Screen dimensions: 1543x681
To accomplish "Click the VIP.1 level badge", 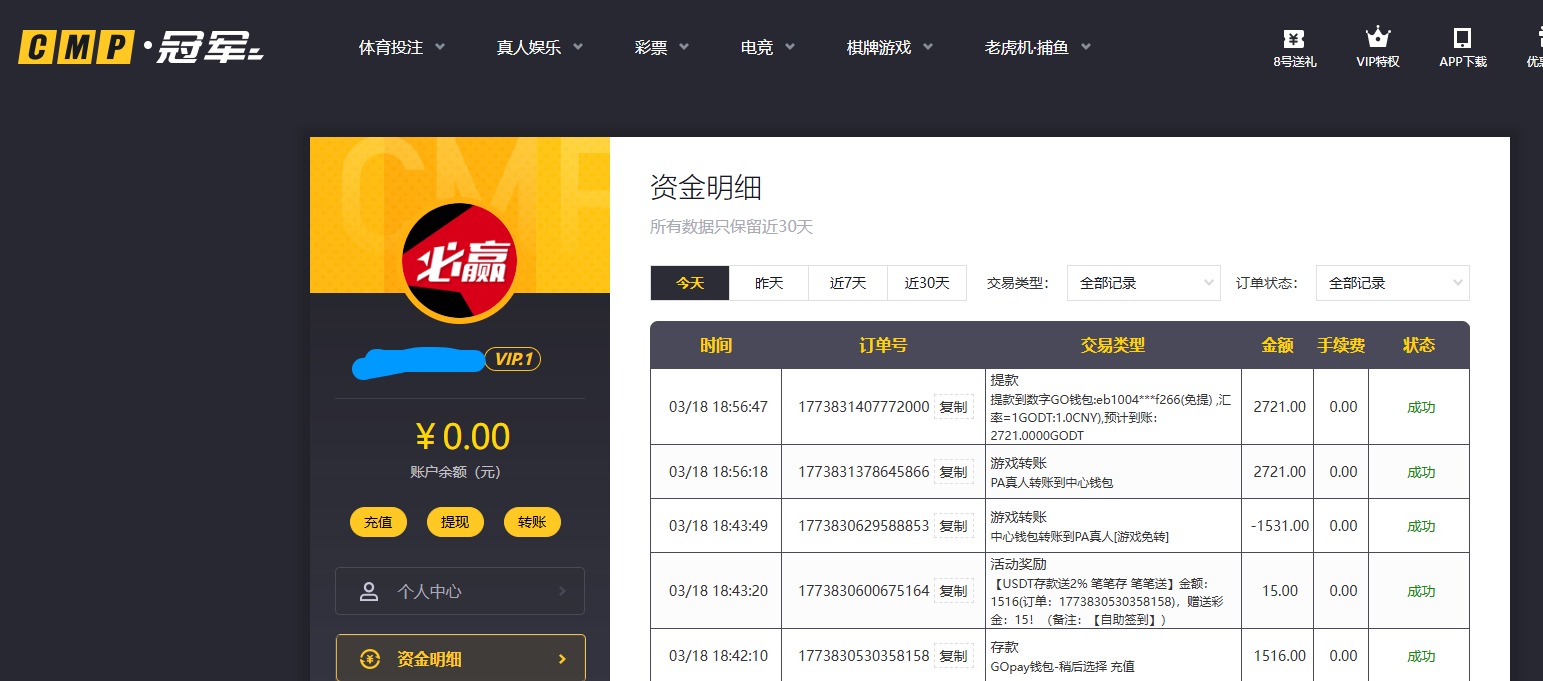I will click(514, 358).
